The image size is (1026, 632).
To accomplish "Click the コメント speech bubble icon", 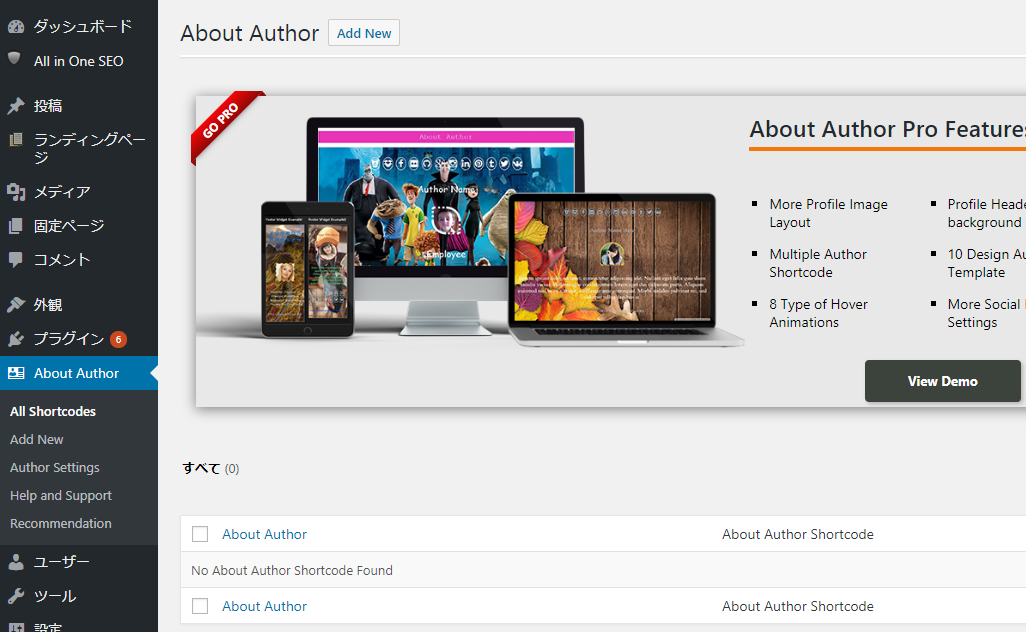I will tap(16, 259).
